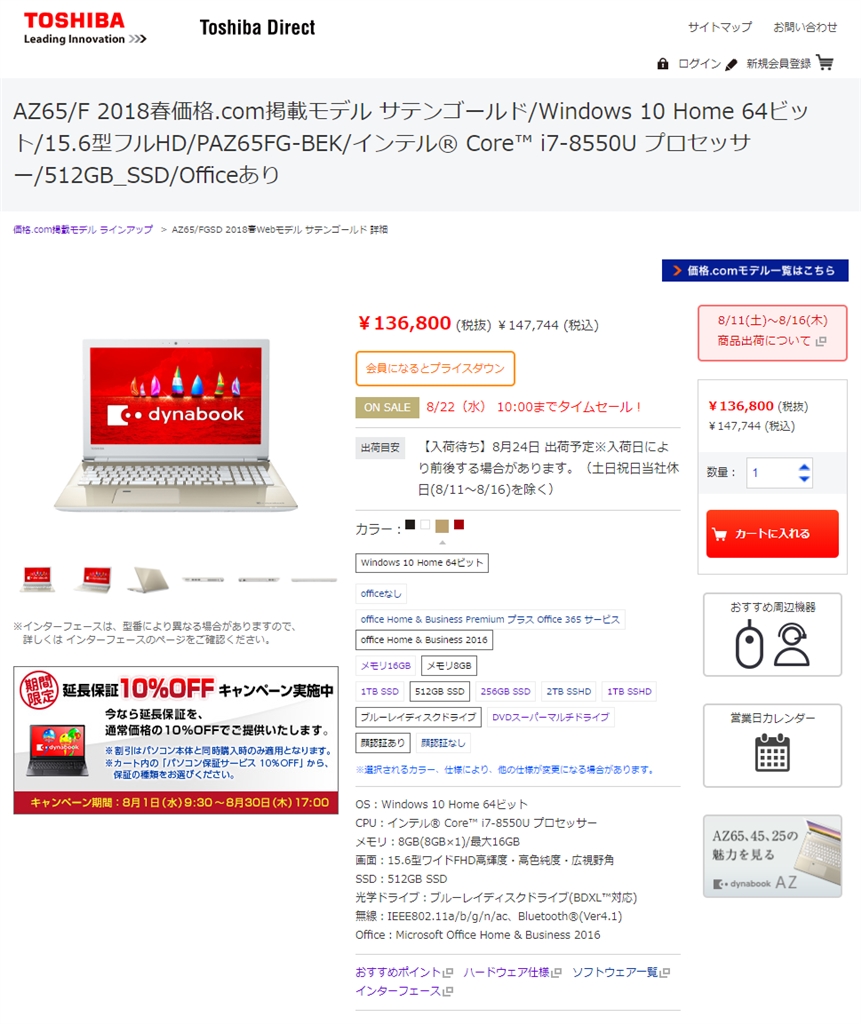Image resolution: width=861 pixels, height=1024 pixels.
Task: Open the shopping cart icon in header
Action: click(825, 63)
